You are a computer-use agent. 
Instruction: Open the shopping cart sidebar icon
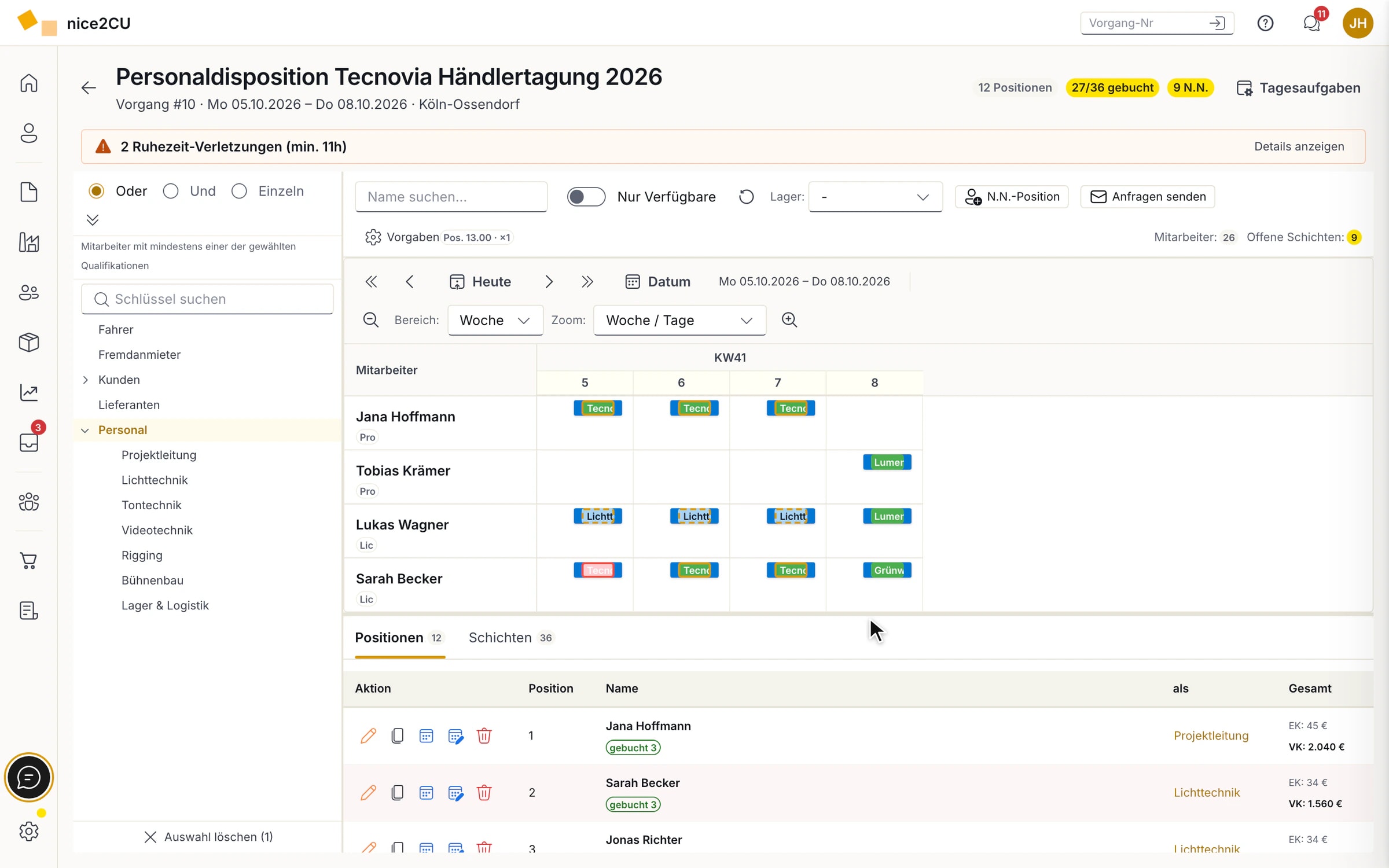pyautogui.click(x=29, y=560)
